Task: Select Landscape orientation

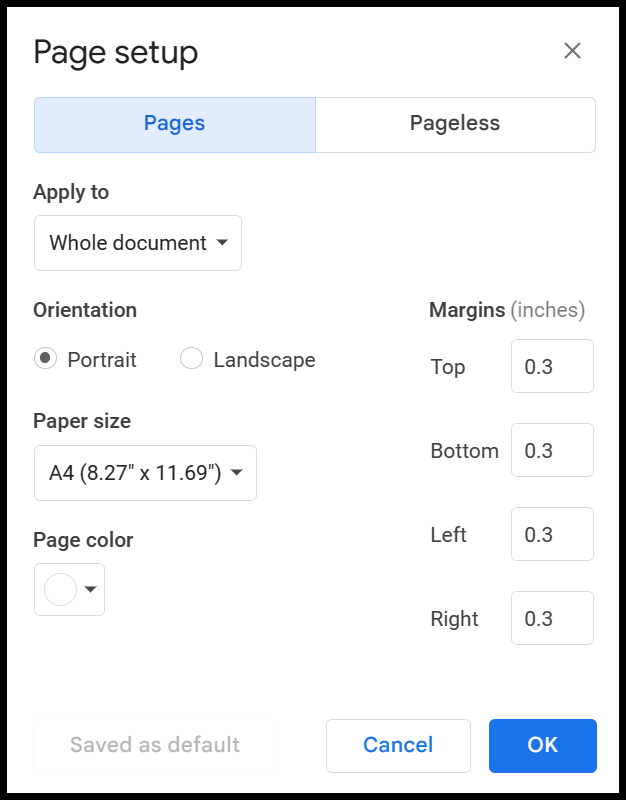Action: [191, 359]
